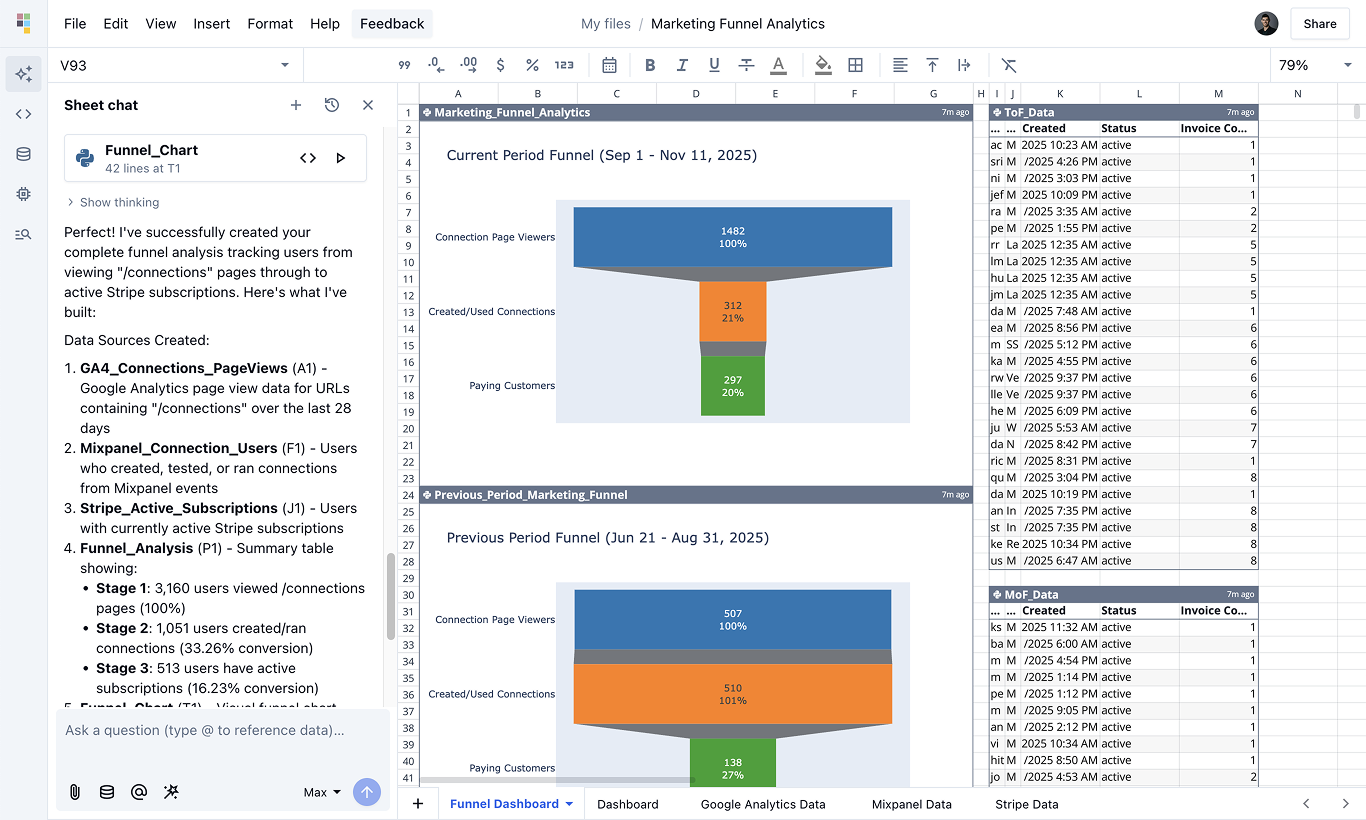This screenshot has width=1366, height=820.
Task: Toggle italic formatting in the toolbar
Action: click(682, 64)
